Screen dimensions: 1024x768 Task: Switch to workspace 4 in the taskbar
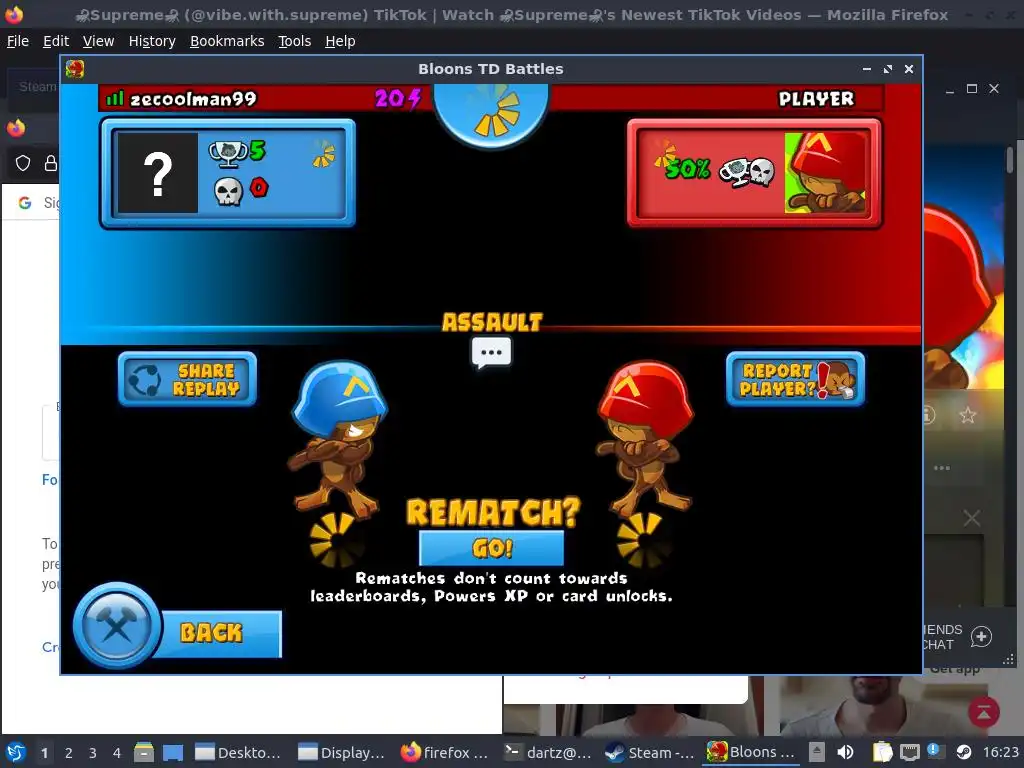pos(117,753)
